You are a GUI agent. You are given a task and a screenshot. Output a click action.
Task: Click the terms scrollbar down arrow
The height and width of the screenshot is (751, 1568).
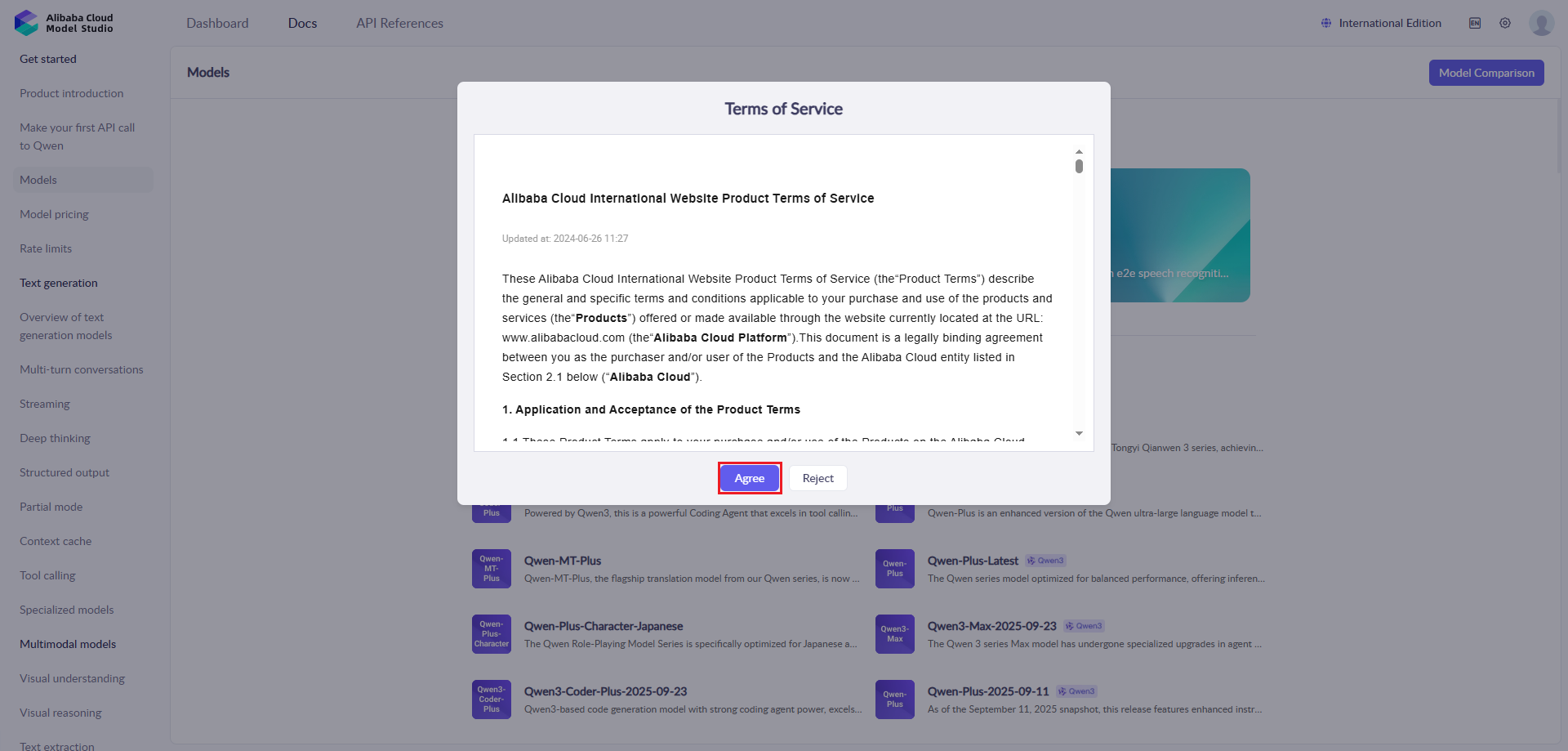pos(1079,433)
